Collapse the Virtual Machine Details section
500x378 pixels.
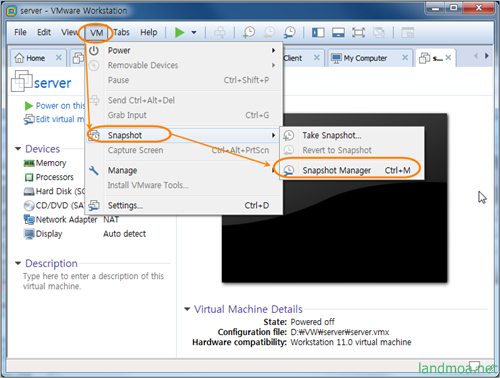tap(187, 309)
